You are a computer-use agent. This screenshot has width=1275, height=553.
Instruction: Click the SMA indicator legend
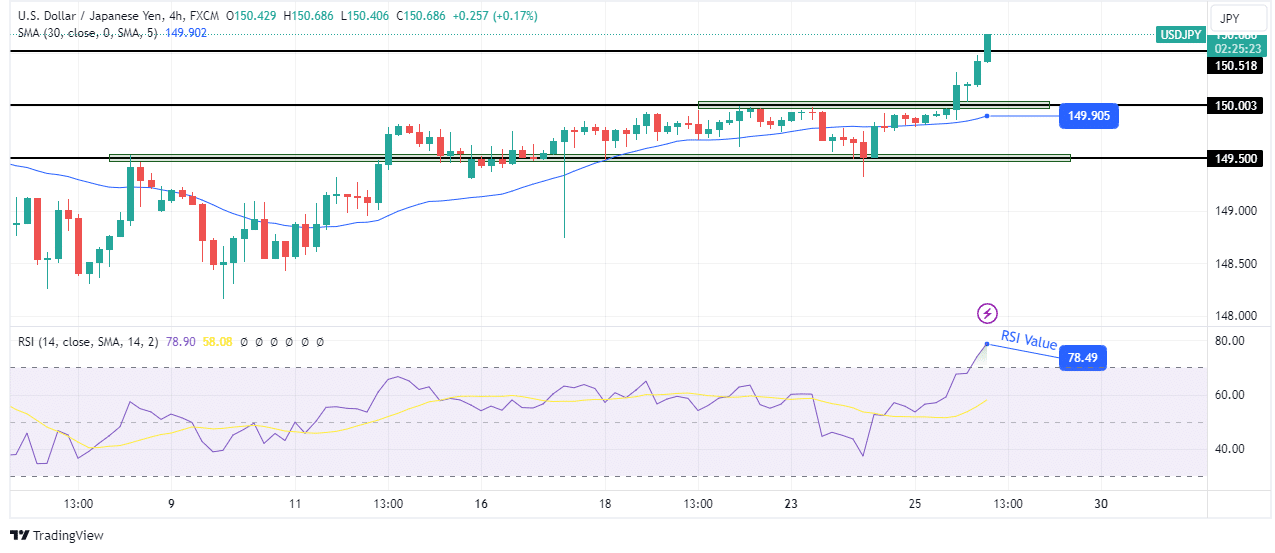pos(85,32)
